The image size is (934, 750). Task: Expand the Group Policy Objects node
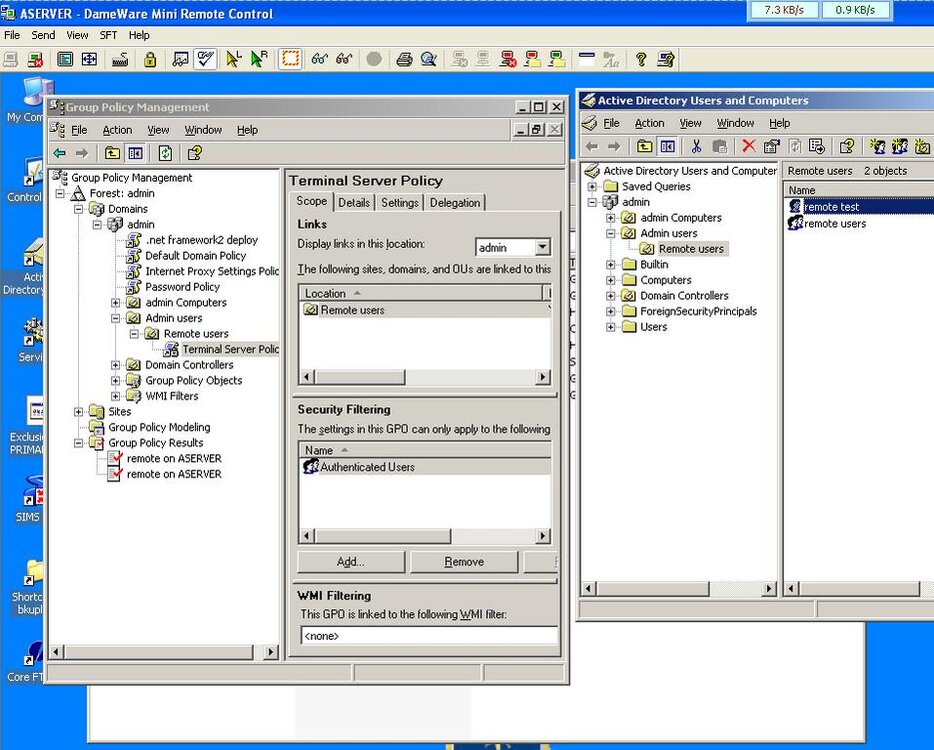116,381
